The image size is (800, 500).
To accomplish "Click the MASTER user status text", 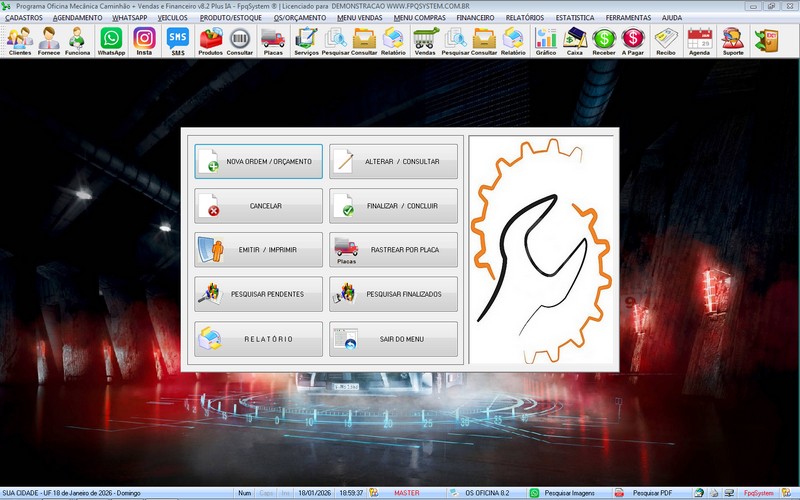I will point(407,493).
